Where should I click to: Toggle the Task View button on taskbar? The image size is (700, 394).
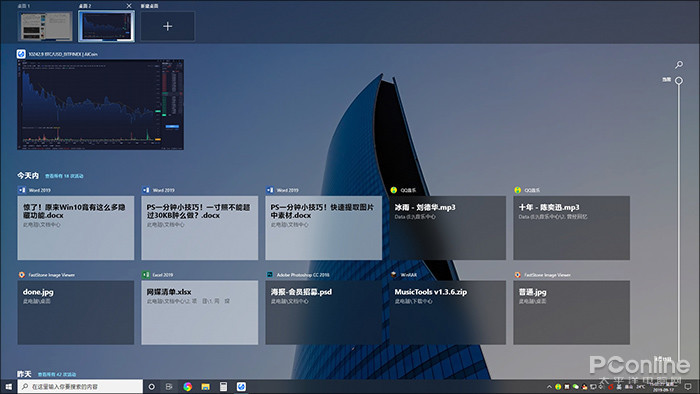[x=169, y=386]
